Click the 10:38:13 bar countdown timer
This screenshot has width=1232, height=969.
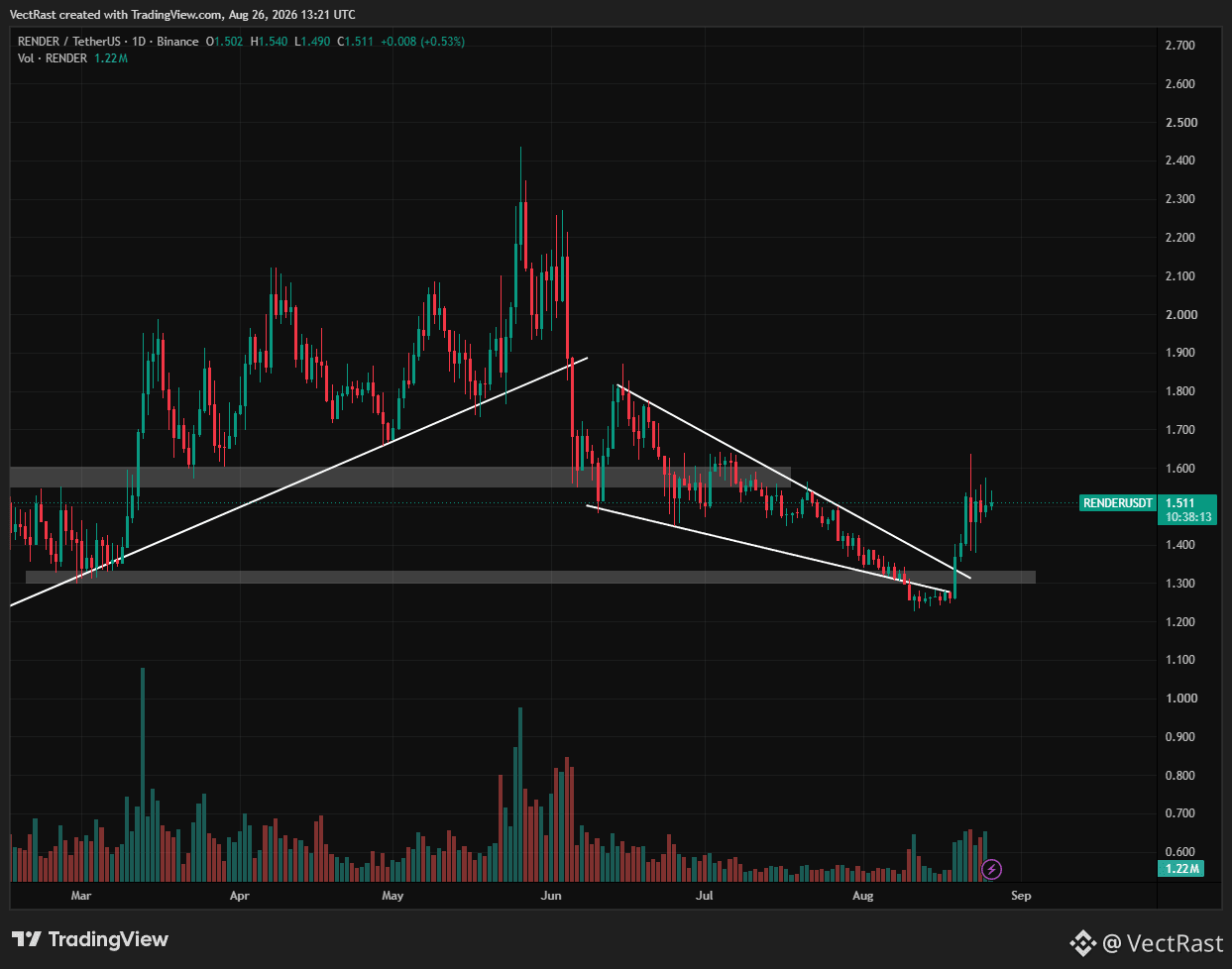click(x=1186, y=517)
